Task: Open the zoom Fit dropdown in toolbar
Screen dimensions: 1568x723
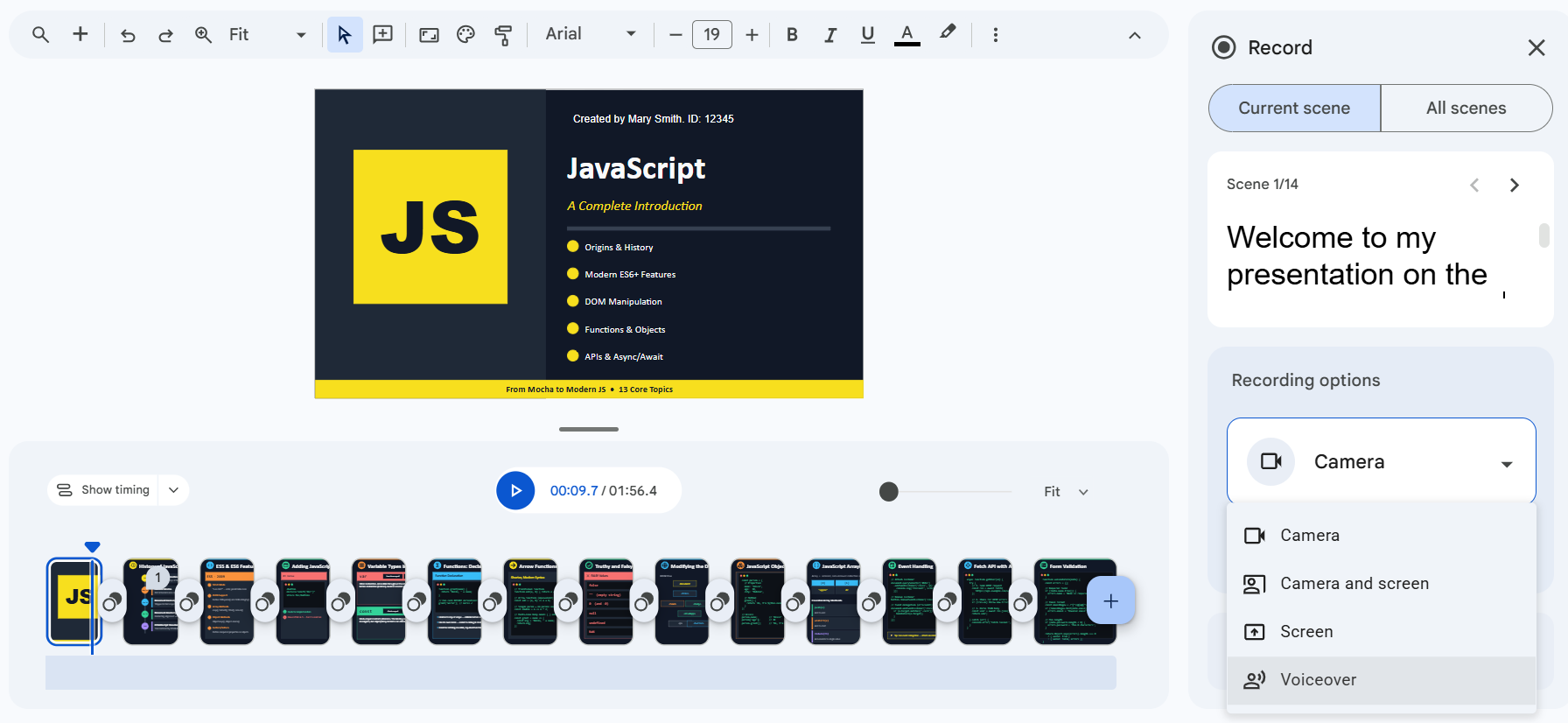Action: click(268, 34)
